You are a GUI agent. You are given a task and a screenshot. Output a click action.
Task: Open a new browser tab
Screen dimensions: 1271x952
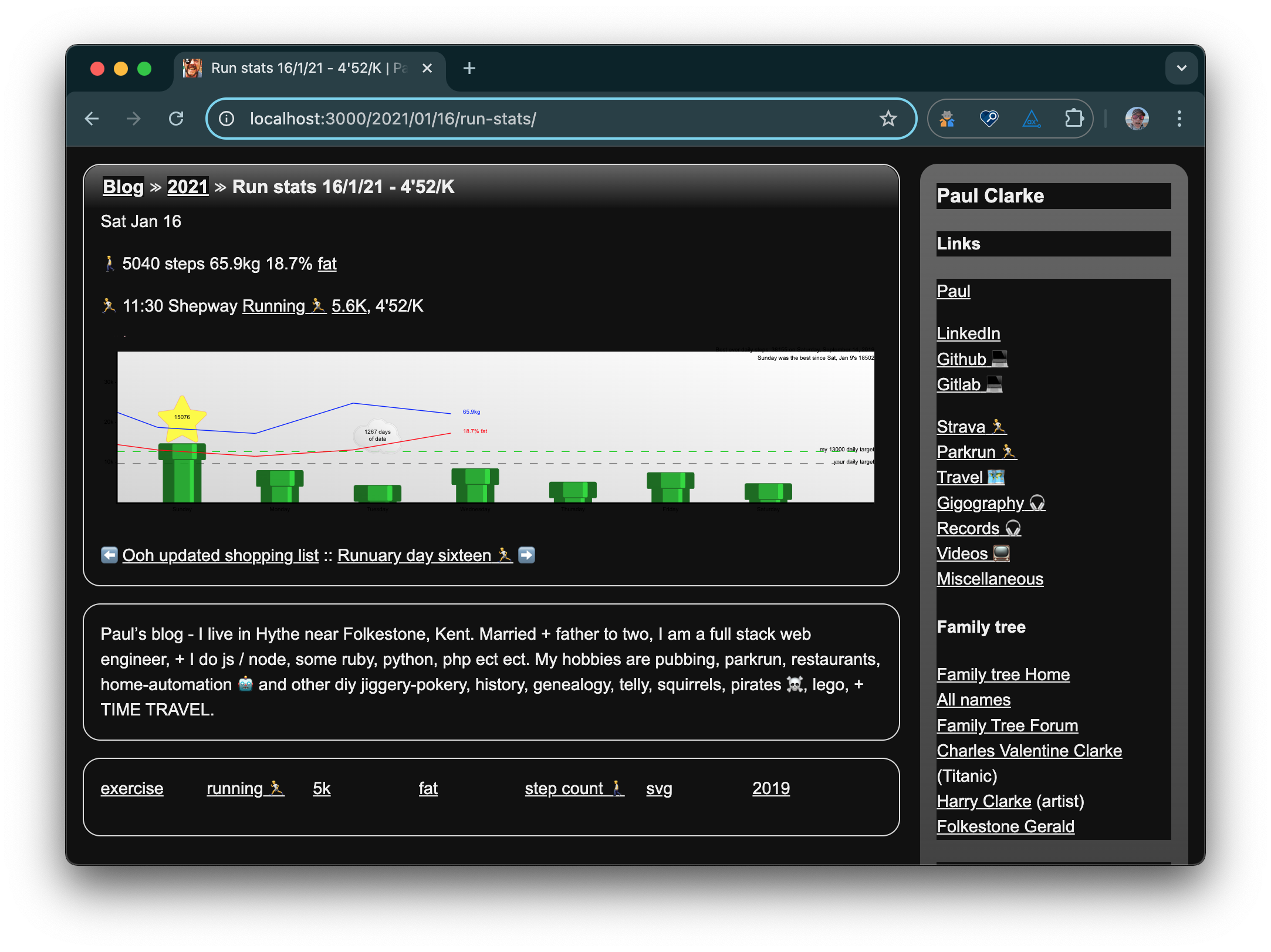coord(469,68)
